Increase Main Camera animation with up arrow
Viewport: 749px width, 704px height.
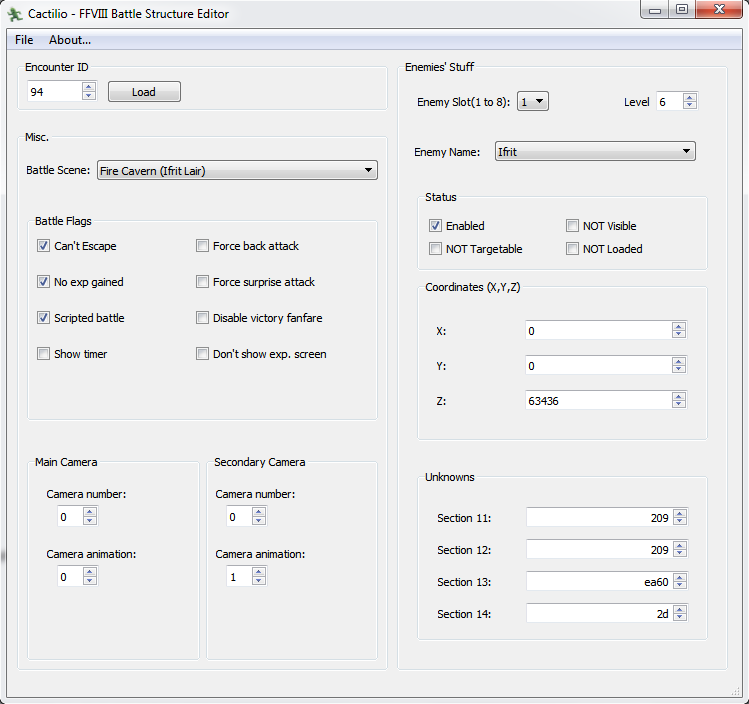click(90, 572)
